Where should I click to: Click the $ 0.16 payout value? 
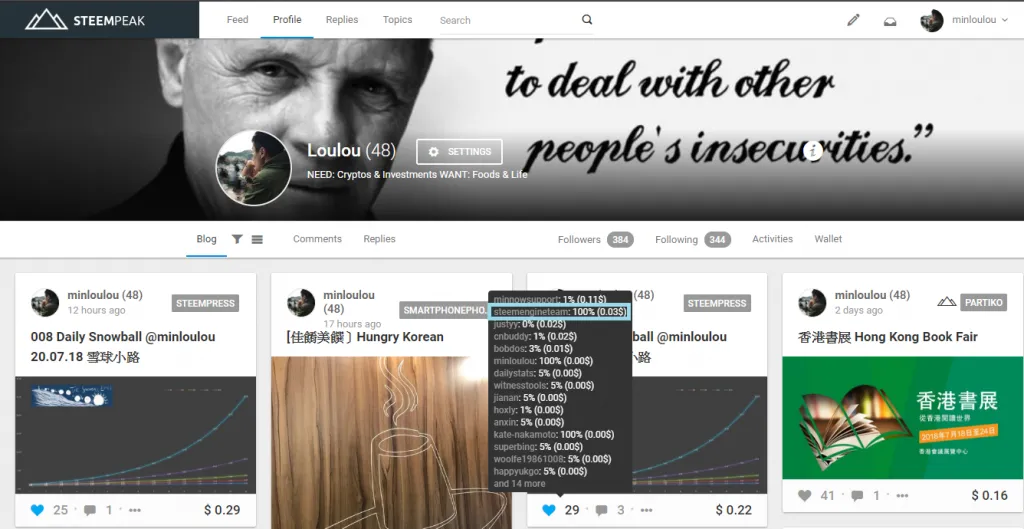(x=989, y=496)
